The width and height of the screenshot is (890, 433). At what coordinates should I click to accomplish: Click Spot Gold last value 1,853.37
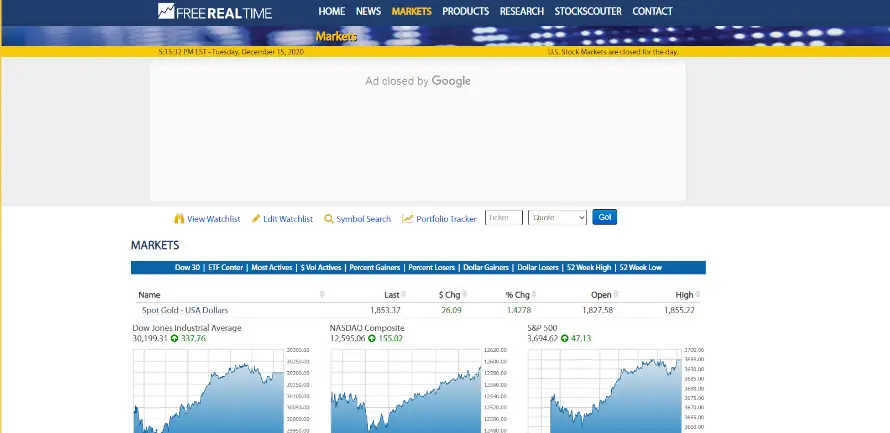(385, 310)
